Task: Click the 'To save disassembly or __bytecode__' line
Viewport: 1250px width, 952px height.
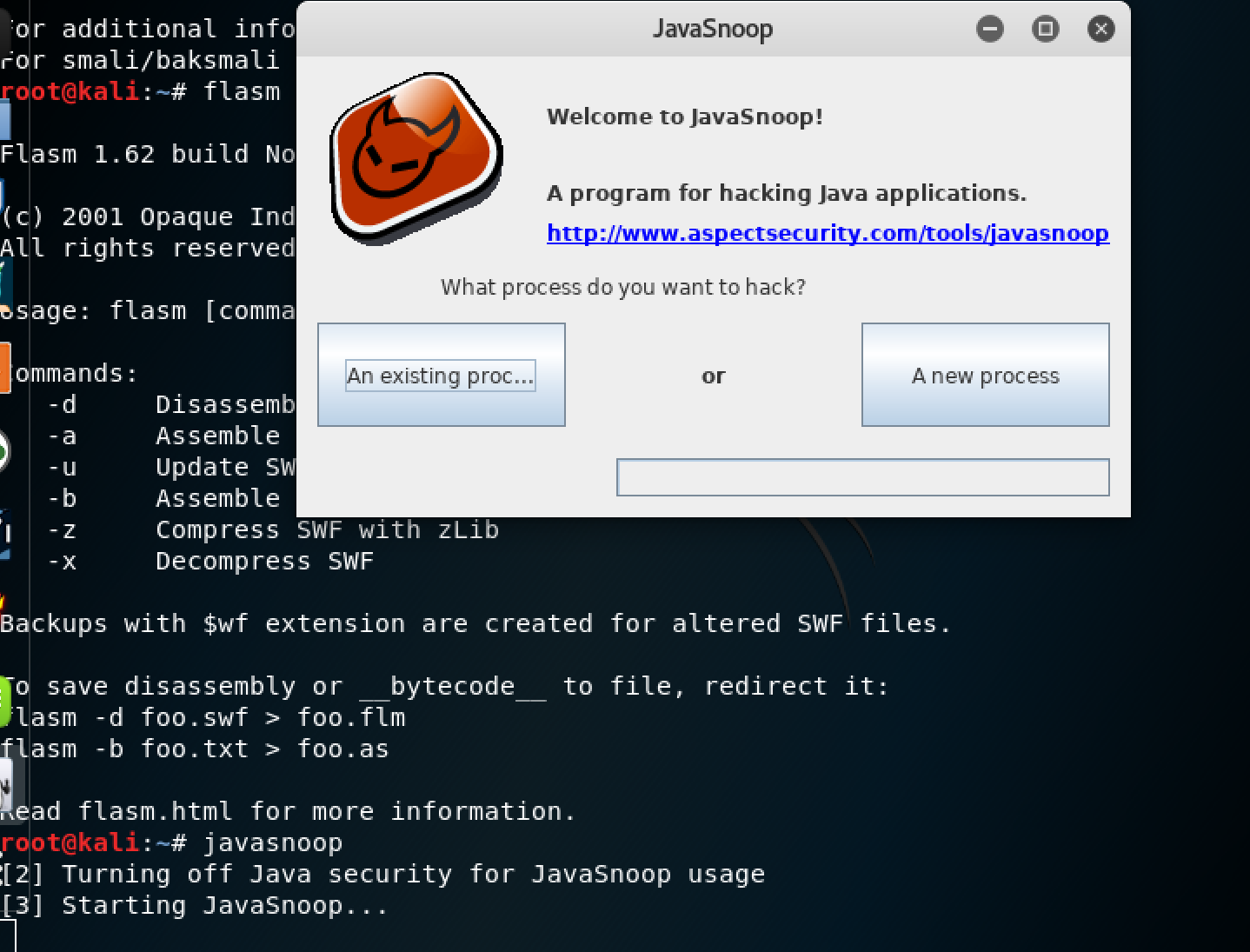Action: click(x=444, y=686)
